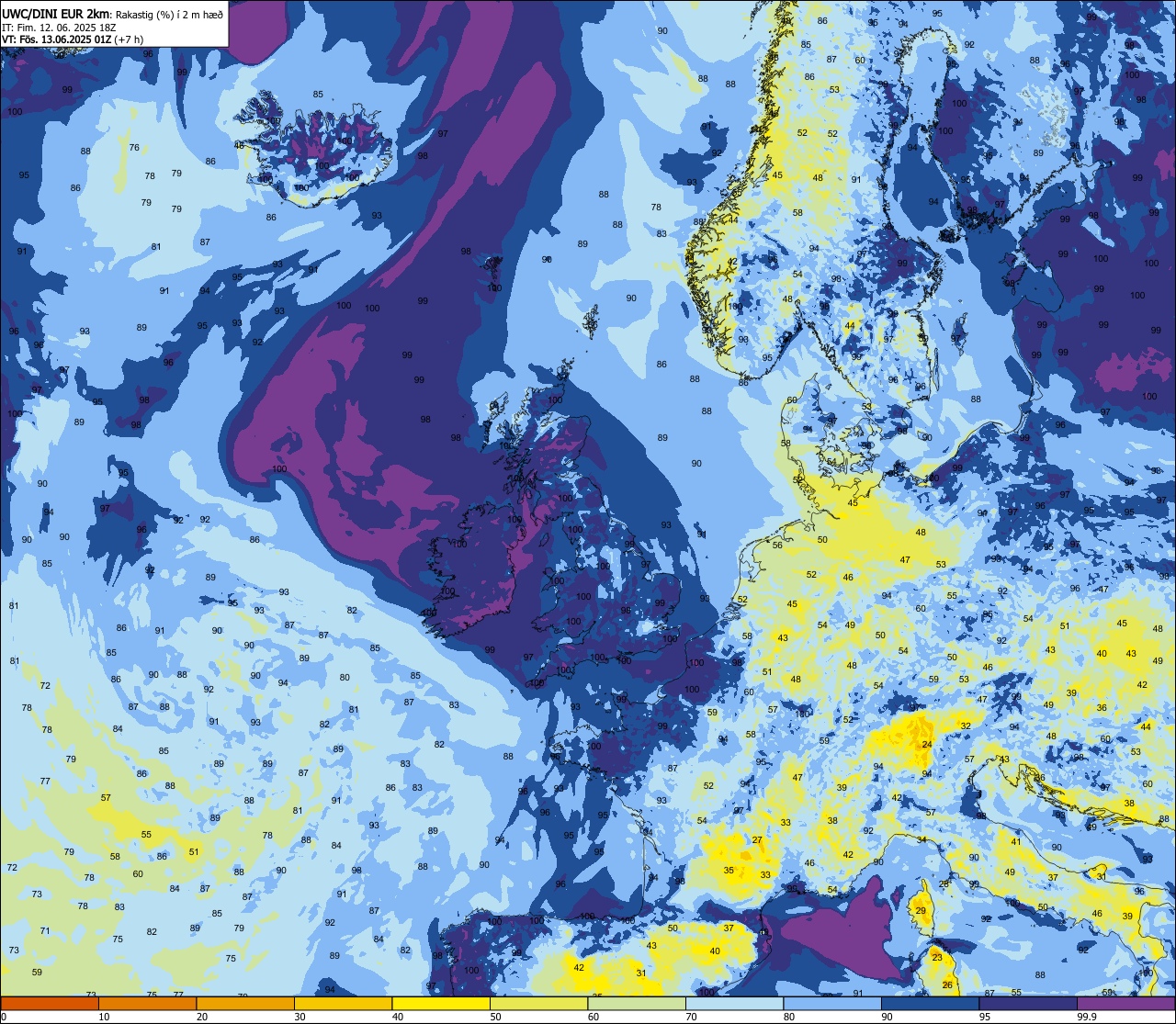The image size is (1176, 1024).
Task: Click the "50" legend scale label
Action: click(x=495, y=1017)
